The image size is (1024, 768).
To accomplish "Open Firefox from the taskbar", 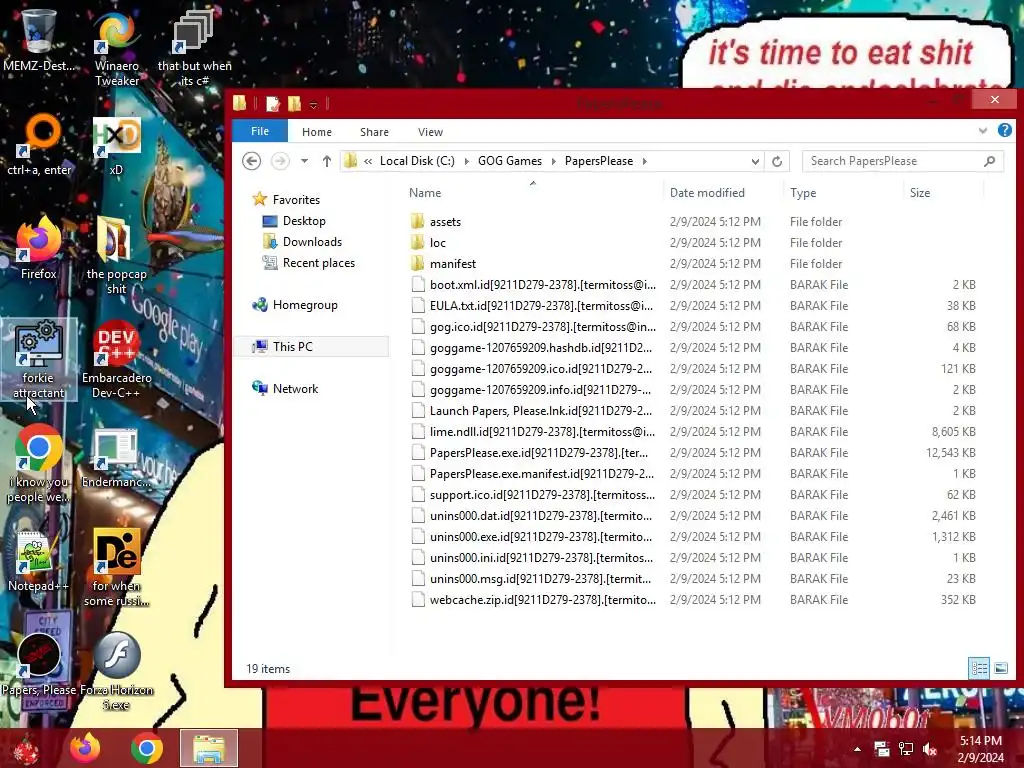I will (86, 748).
